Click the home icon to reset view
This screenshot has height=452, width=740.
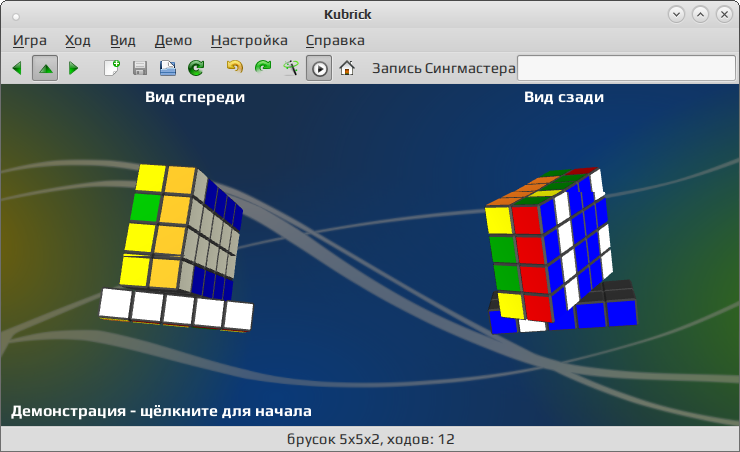coord(347,68)
